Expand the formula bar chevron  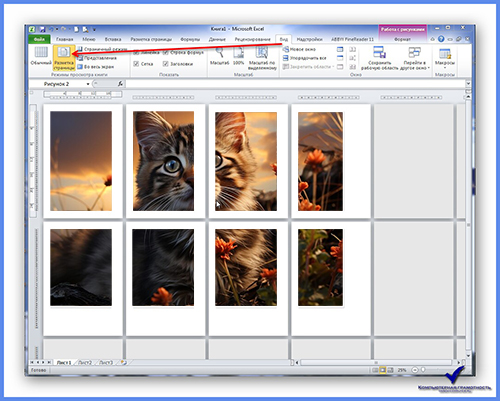coord(468,84)
